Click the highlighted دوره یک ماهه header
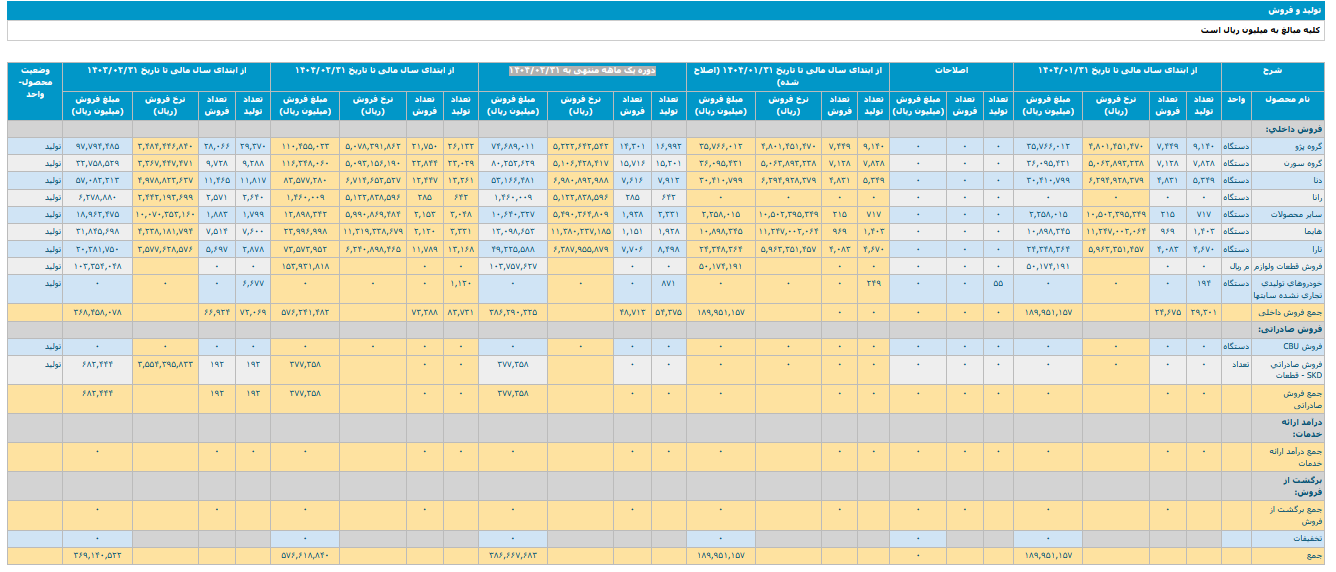Image resolution: width=1336 pixels, height=572 pixels. tap(582, 71)
